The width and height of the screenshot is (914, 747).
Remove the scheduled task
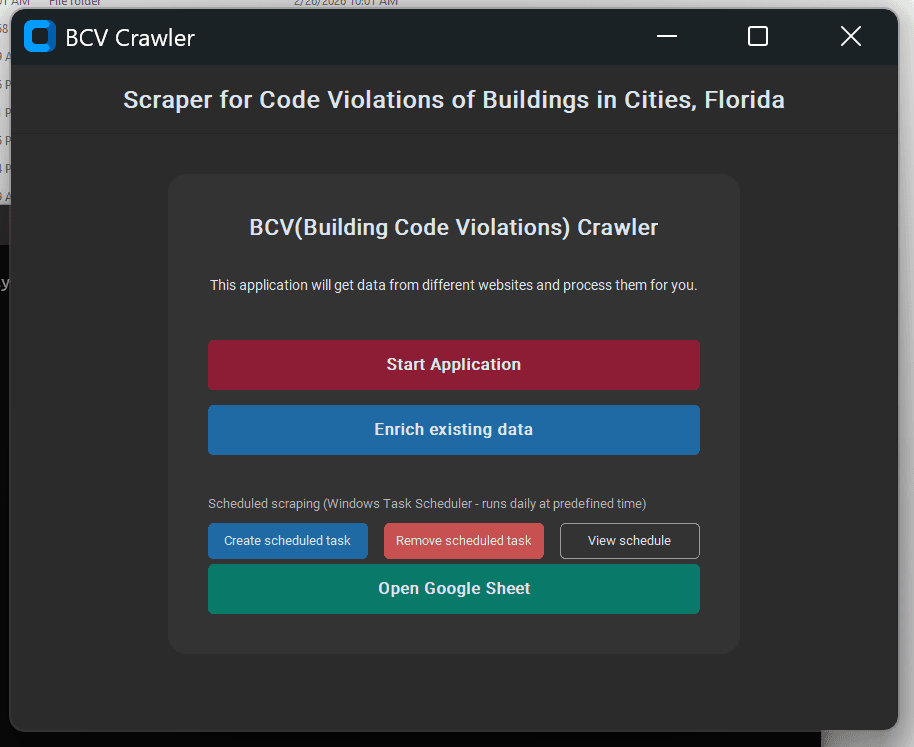pyautogui.click(x=463, y=541)
